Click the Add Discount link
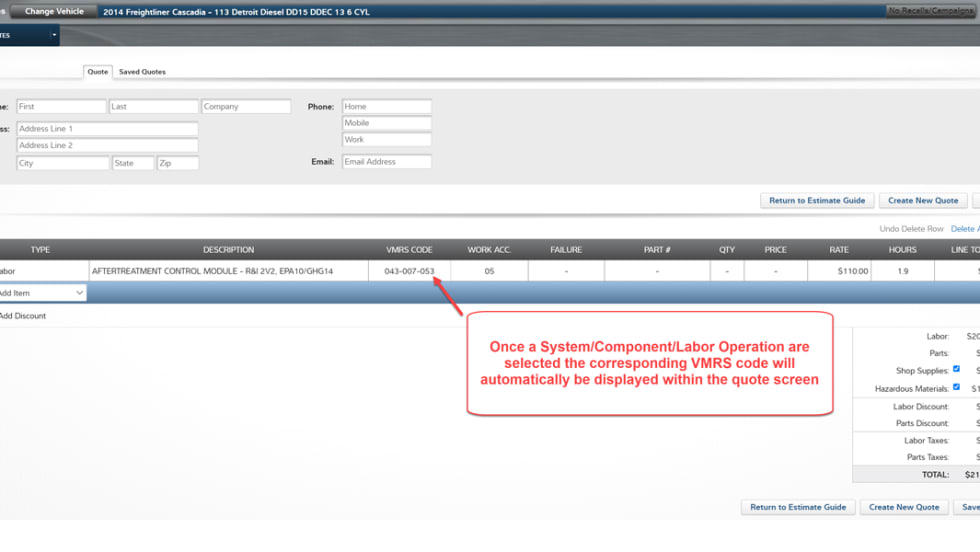 pyautogui.click(x=22, y=316)
